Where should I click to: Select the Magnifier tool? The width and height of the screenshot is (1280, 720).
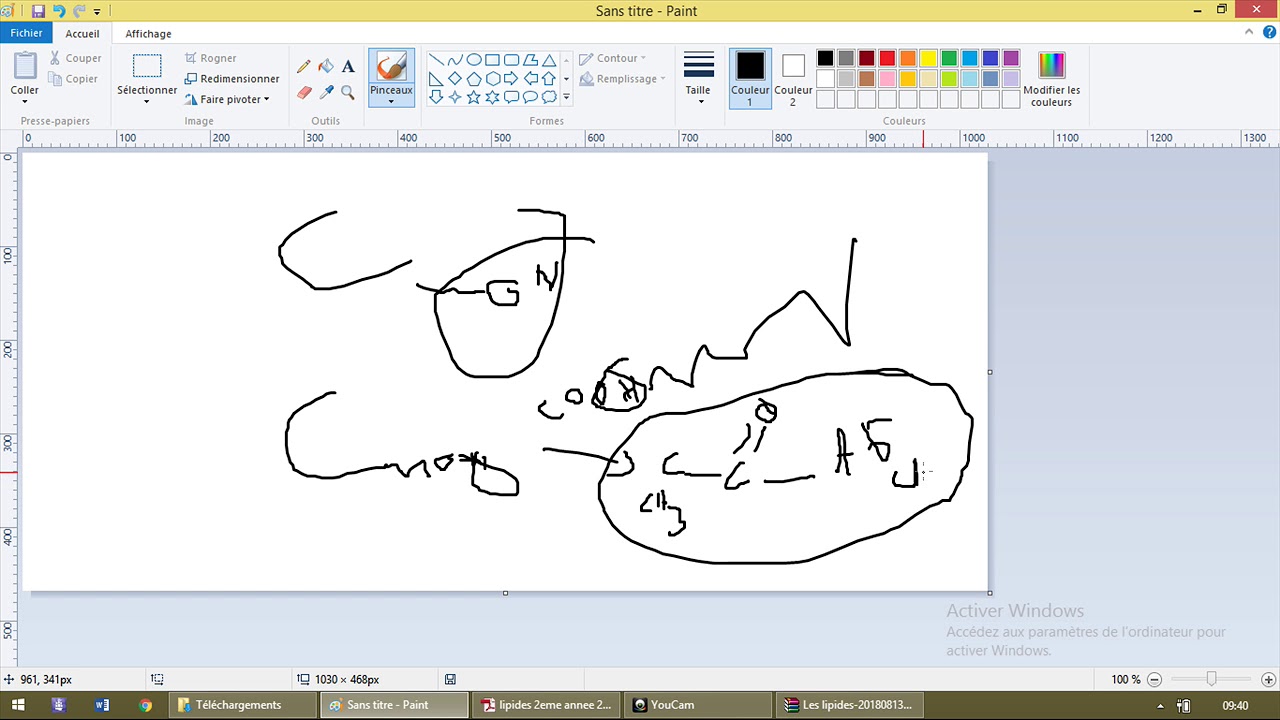[x=348, y=92]
